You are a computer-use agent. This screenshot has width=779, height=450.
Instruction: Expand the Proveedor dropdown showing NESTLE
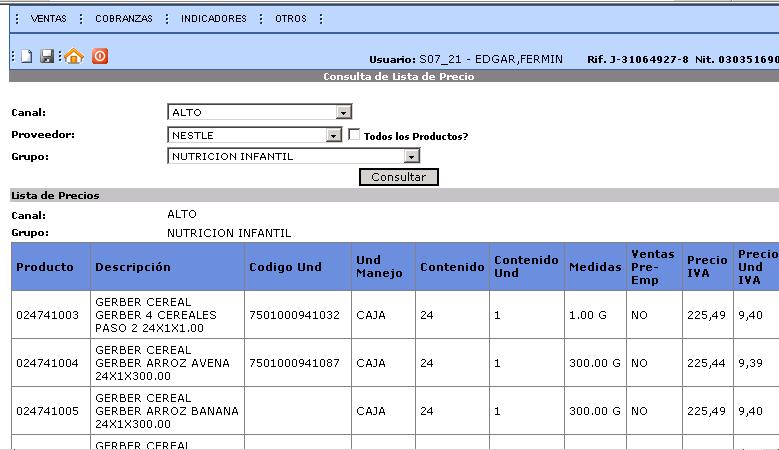tap(333, 135)
